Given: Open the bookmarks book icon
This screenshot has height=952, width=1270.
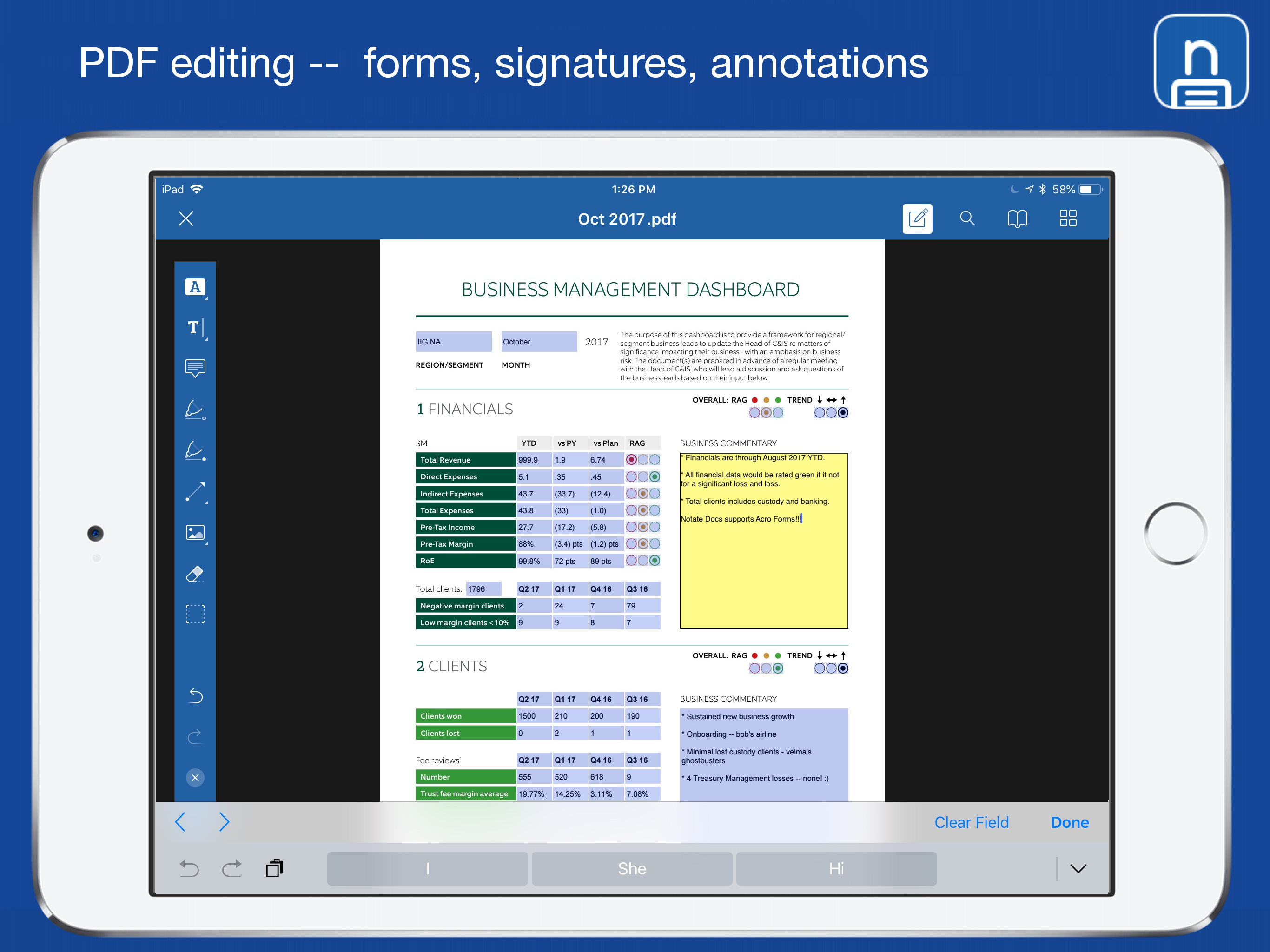Looking at the screenshot, I should (1017, 218).
